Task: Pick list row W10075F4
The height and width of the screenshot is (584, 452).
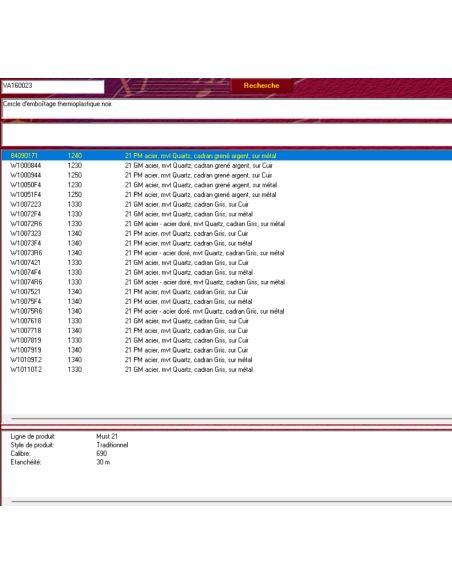Action: [227, 301]
